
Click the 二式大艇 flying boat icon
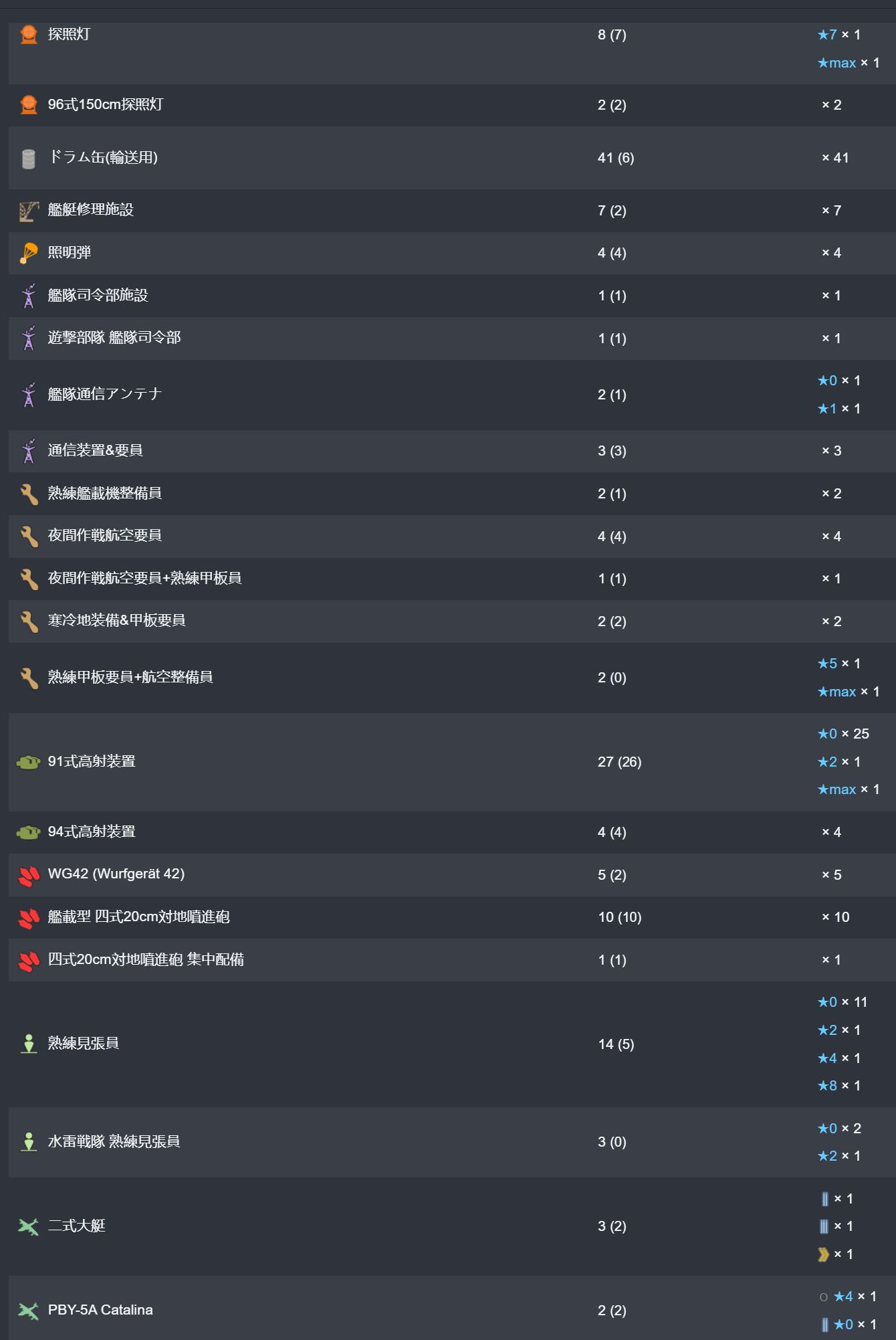tap(28, 1226)
